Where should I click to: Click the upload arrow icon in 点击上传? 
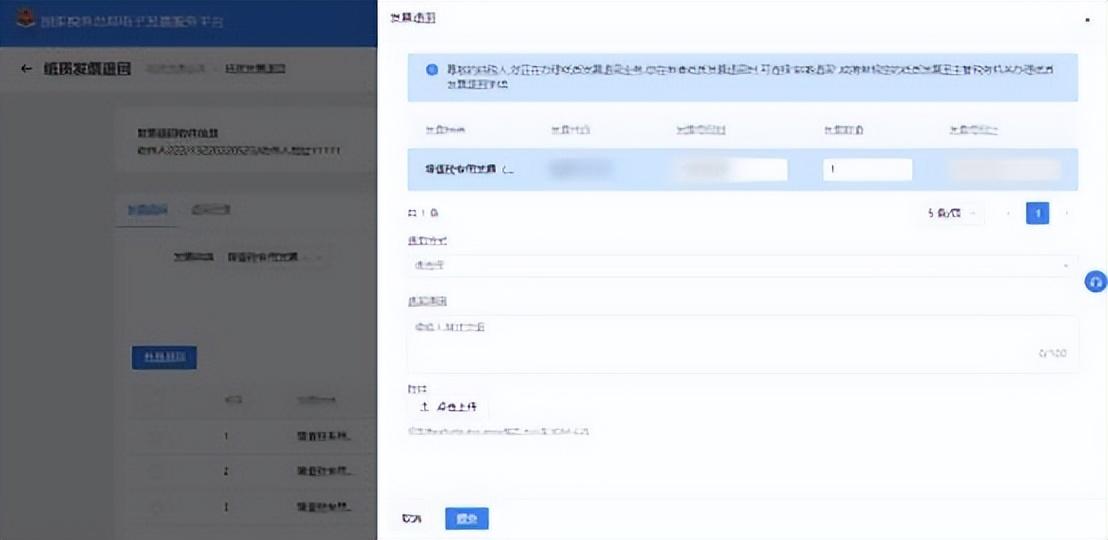pyautogui.click(x=425, y=406)
